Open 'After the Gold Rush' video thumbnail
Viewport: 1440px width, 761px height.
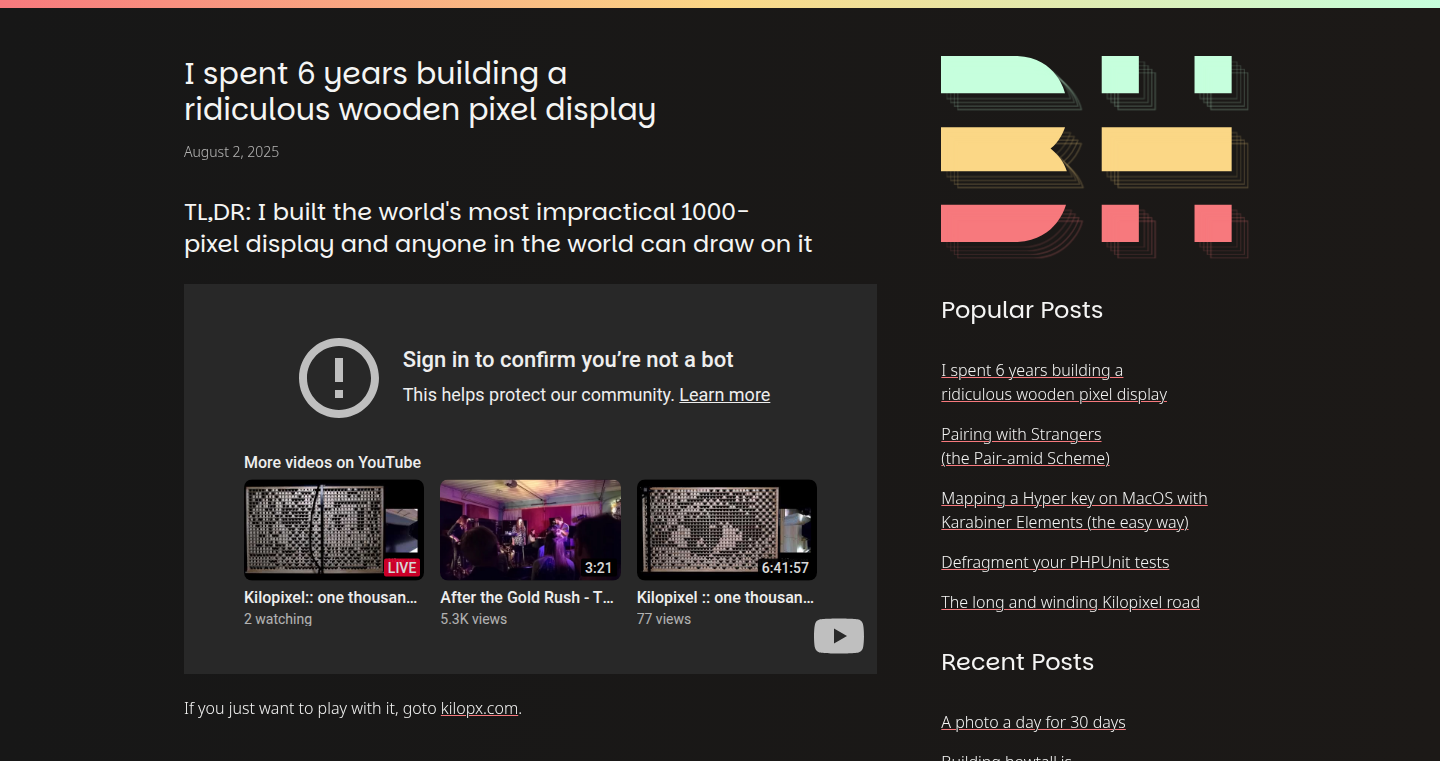tap(530, 530)
